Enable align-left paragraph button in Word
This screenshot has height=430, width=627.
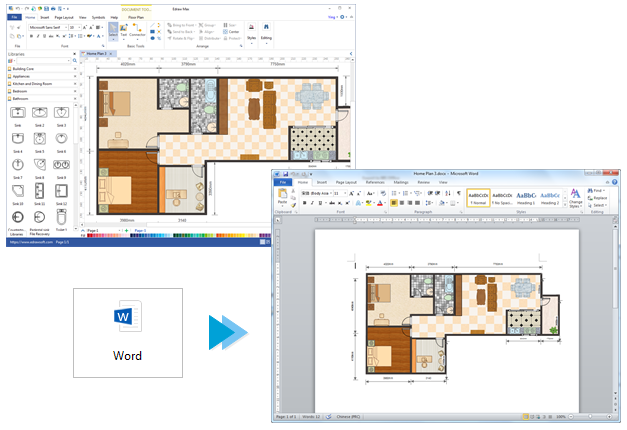[x=395, y=202]
